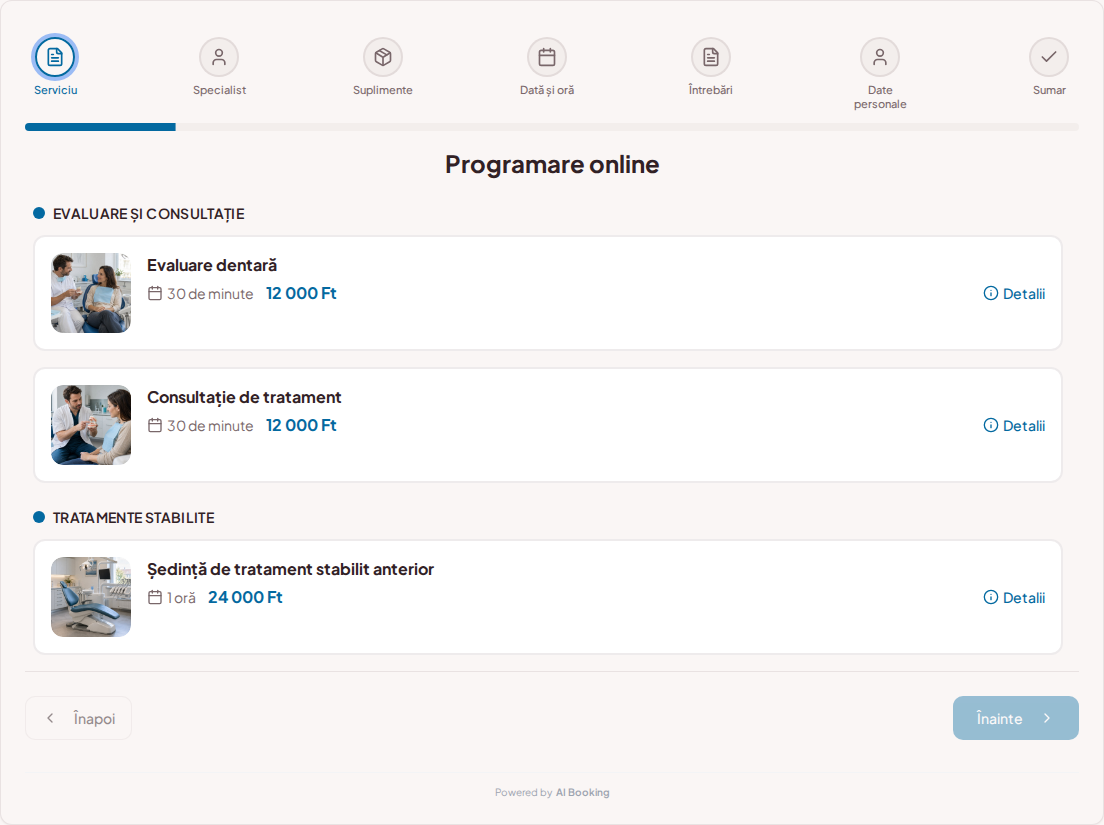Click the Serviciu step document icon
The height and width of the screenshot is (825, 1104).
(x=55, y=57)
